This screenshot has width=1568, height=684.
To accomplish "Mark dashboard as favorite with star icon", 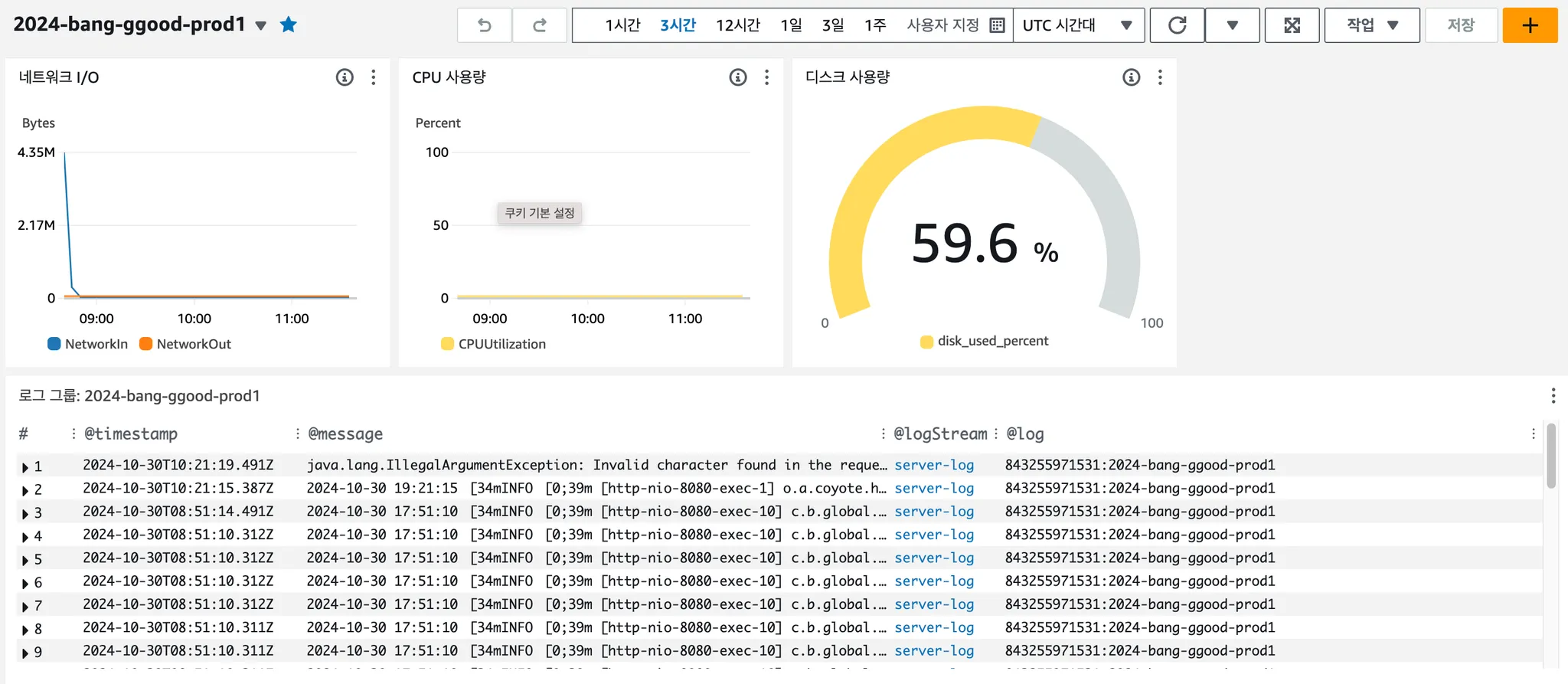I will pyautogui.click(x=288, y=25).
